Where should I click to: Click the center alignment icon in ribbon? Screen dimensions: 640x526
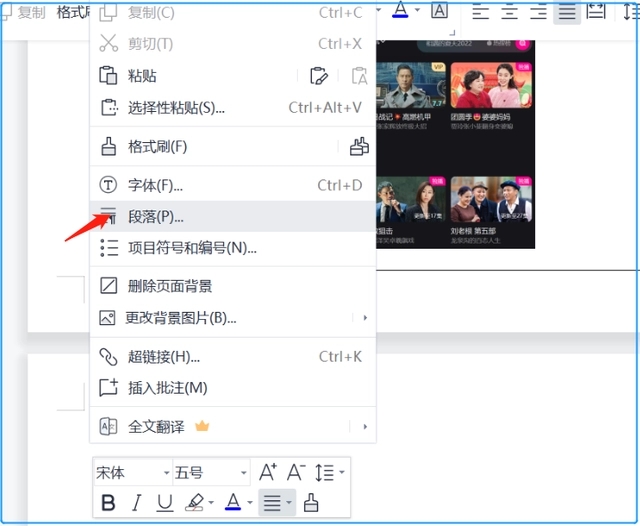[509, 11]
